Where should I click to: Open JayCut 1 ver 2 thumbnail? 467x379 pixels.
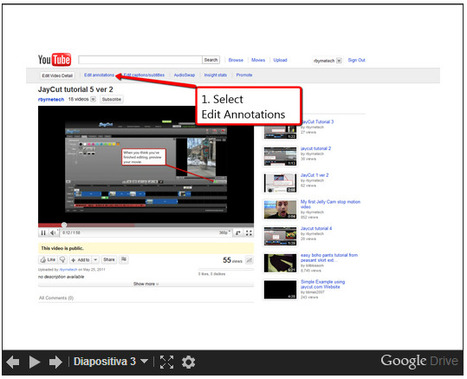click(280, 183)
